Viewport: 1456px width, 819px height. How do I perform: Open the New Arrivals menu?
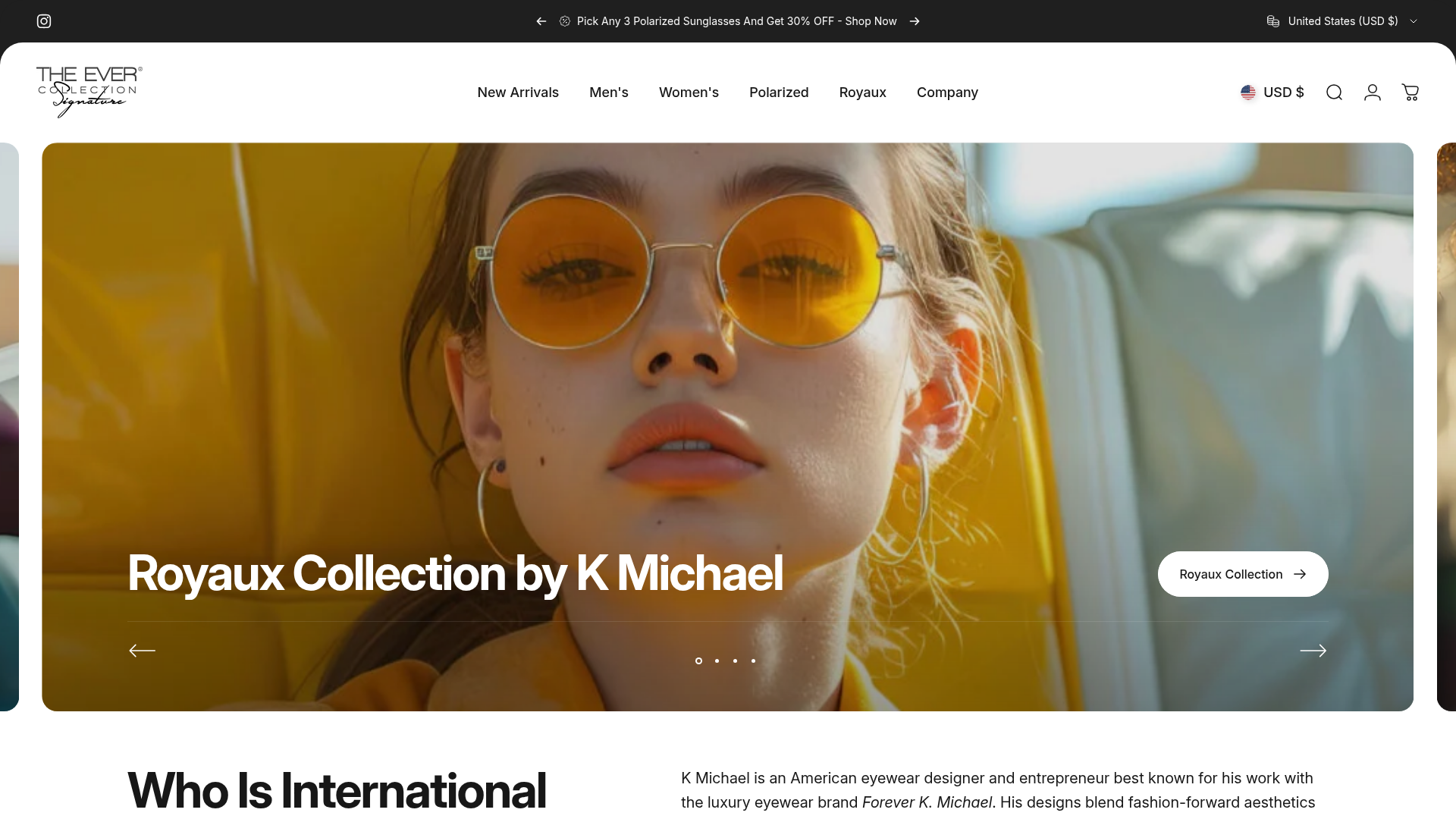518,93
